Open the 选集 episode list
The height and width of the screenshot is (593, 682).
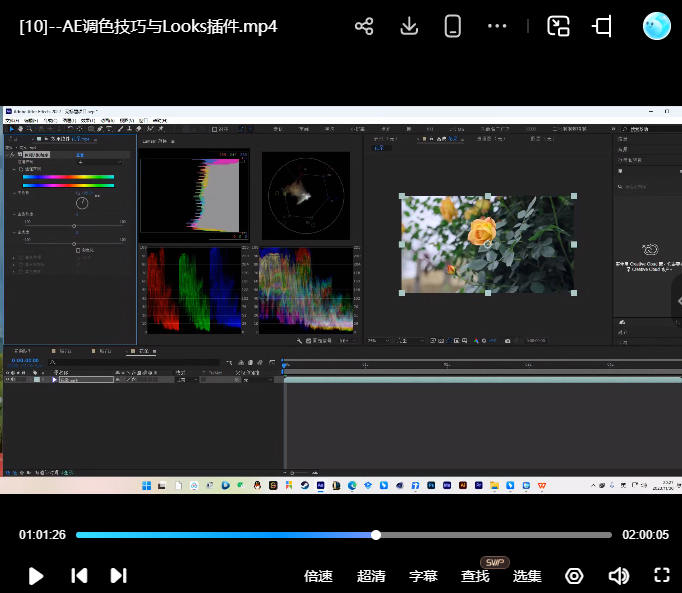click(x=527, y=576)
